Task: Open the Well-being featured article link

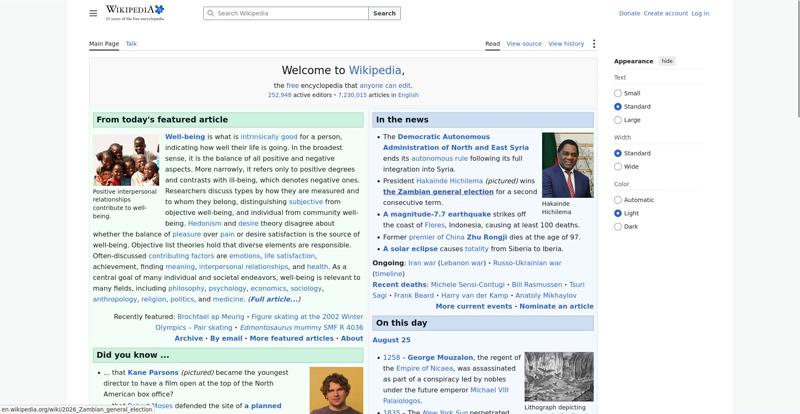Action: (x=185, y=137)
